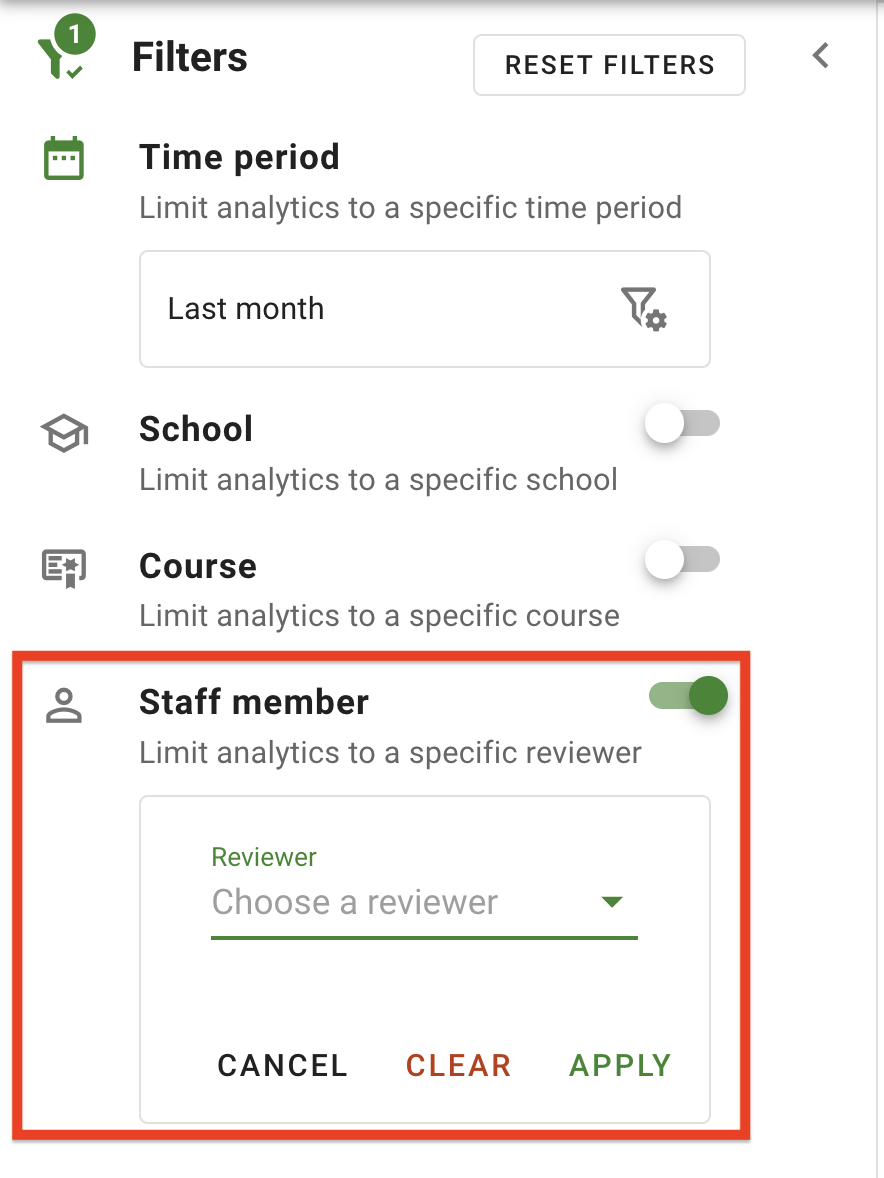Screen dimensions: 884x1178
Task: Click the Time period heading
Action: 239,157
